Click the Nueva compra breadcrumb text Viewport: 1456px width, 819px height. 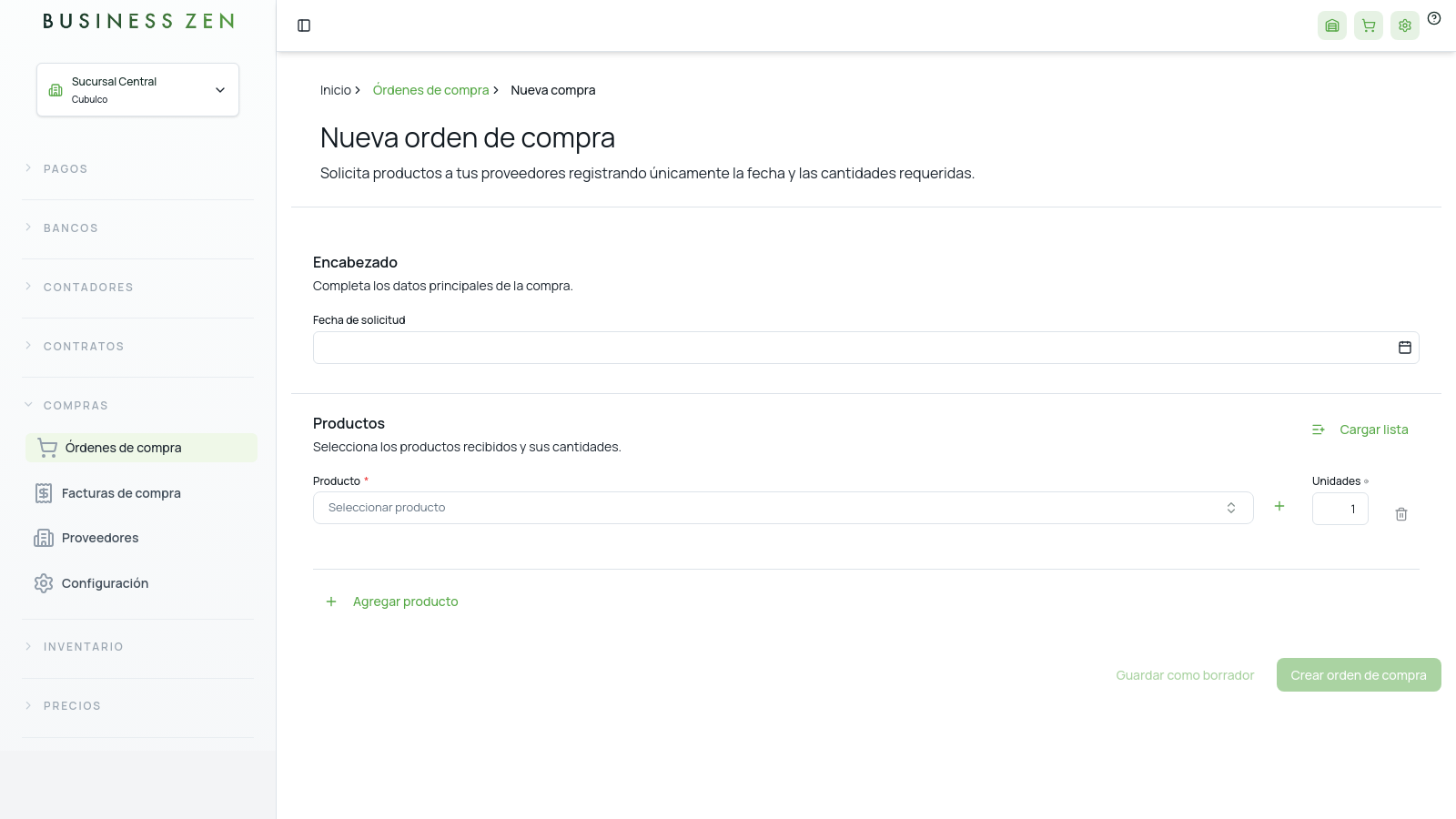point(553,90)
